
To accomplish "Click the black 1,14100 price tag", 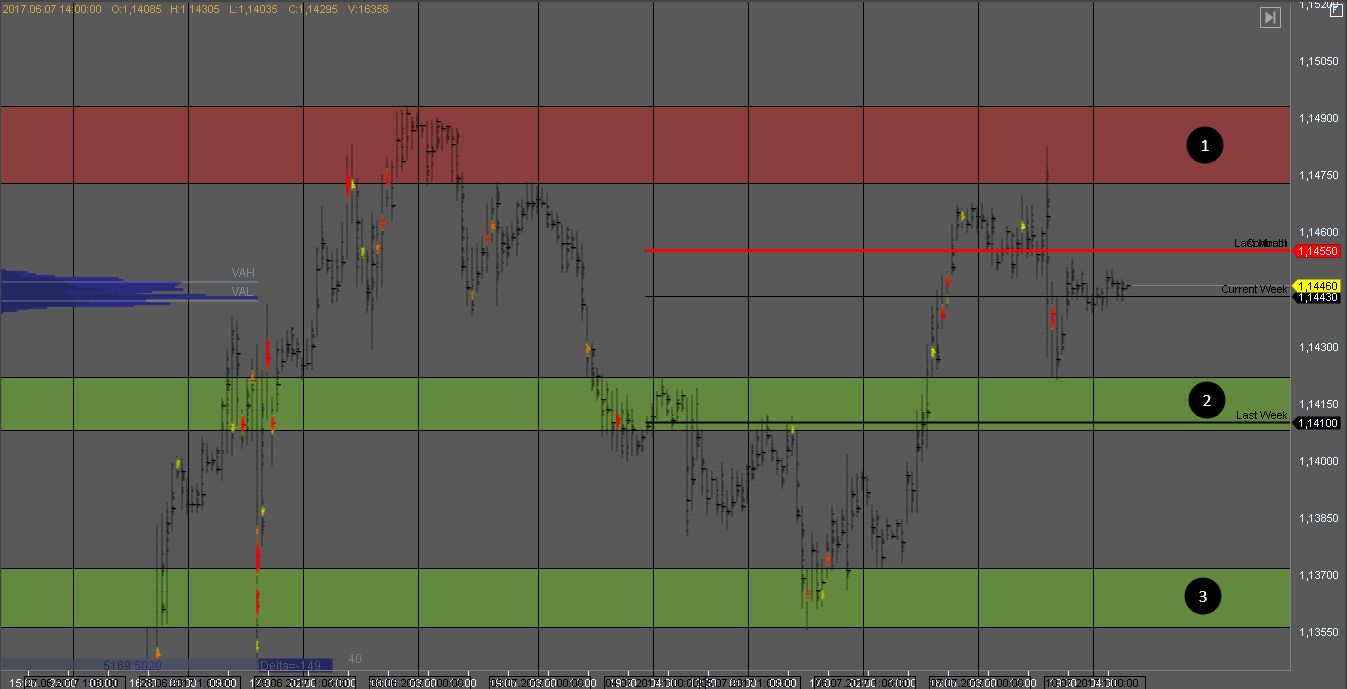I will [x=1317, y=423].
